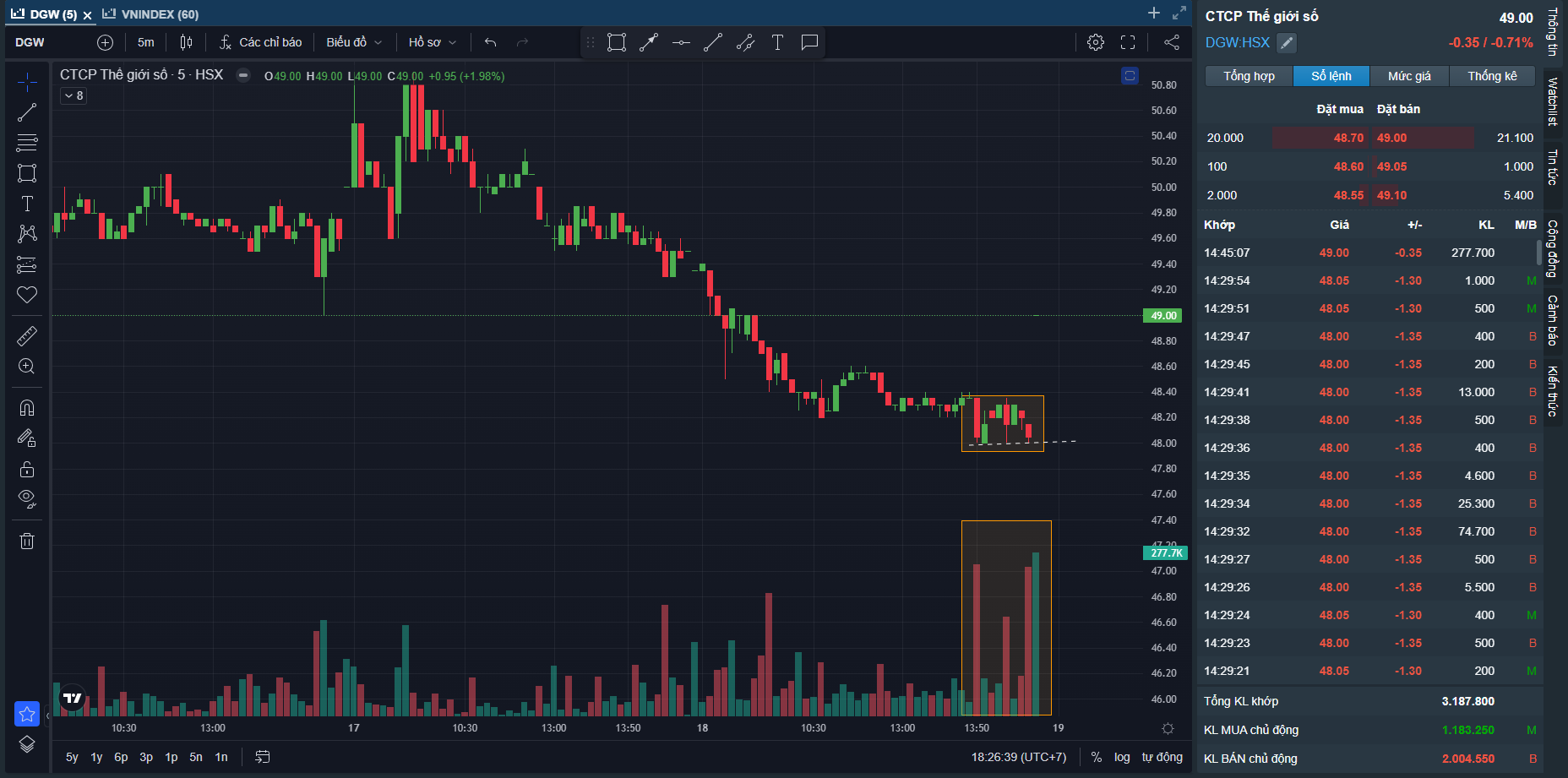Open the Watchlist side panel tab

point(1553,101)
